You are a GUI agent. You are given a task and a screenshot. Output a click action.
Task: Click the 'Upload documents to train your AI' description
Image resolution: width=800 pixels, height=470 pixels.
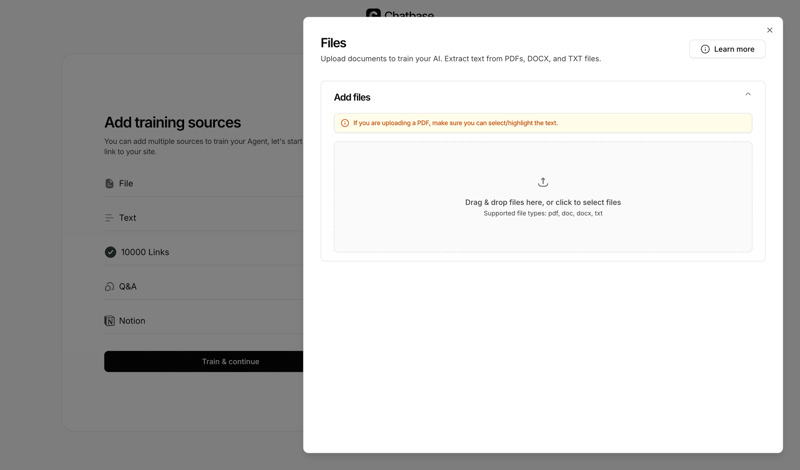coord(461,59)
